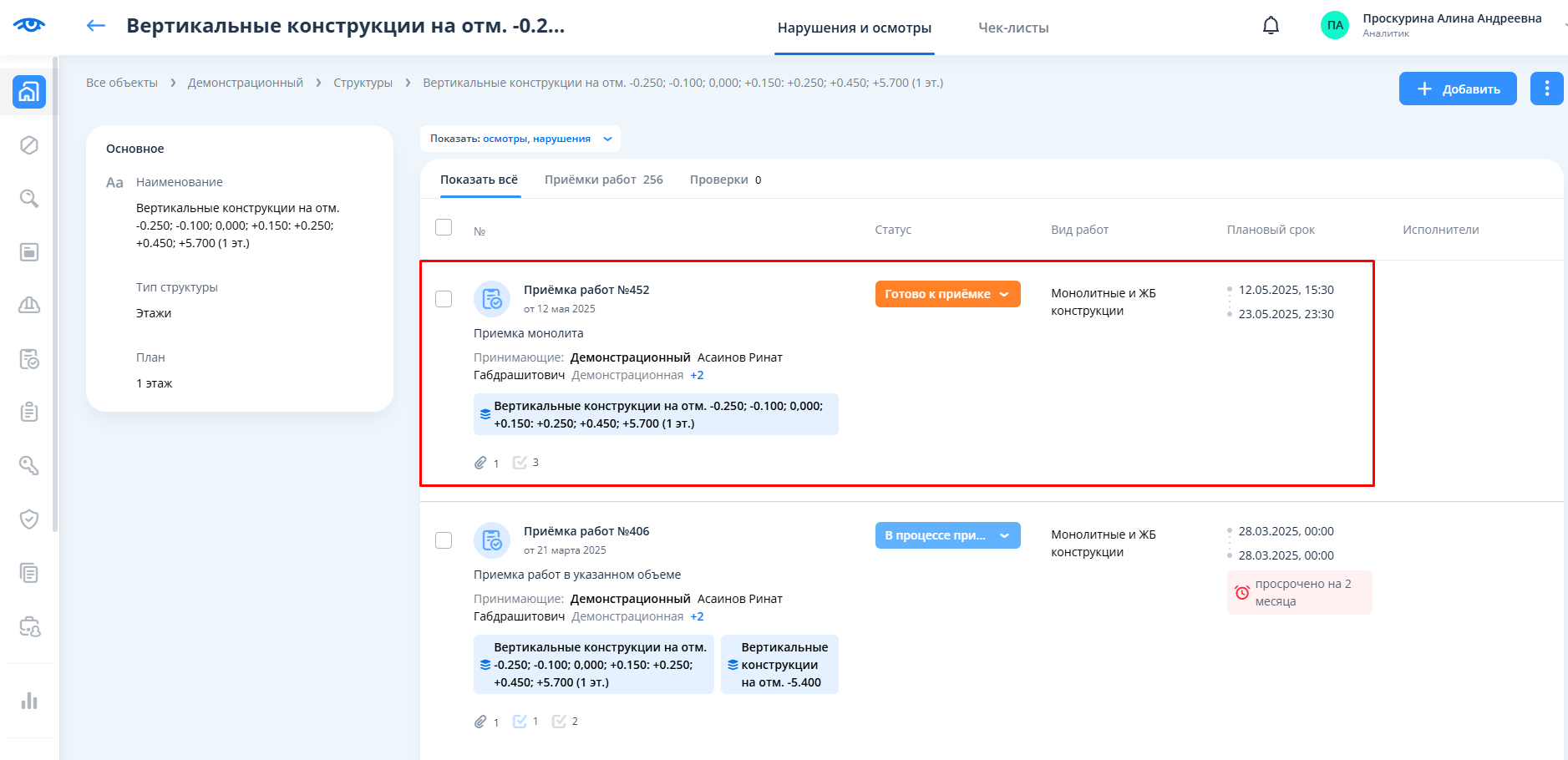Open the three-dot more options button
This screenshot has height=760, width=1568.
tap(1546, 89)
